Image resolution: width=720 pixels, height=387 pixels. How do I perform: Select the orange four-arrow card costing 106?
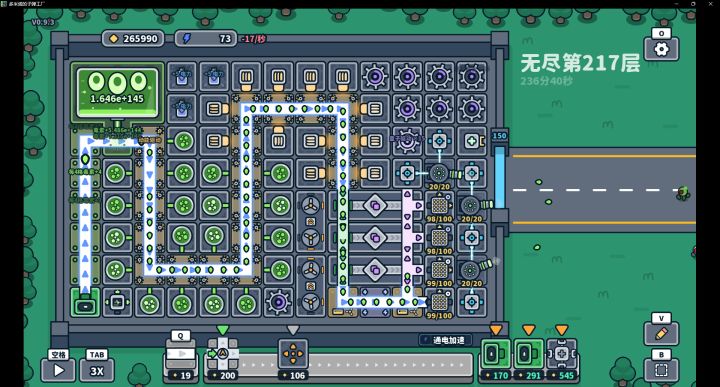[293, 359]
